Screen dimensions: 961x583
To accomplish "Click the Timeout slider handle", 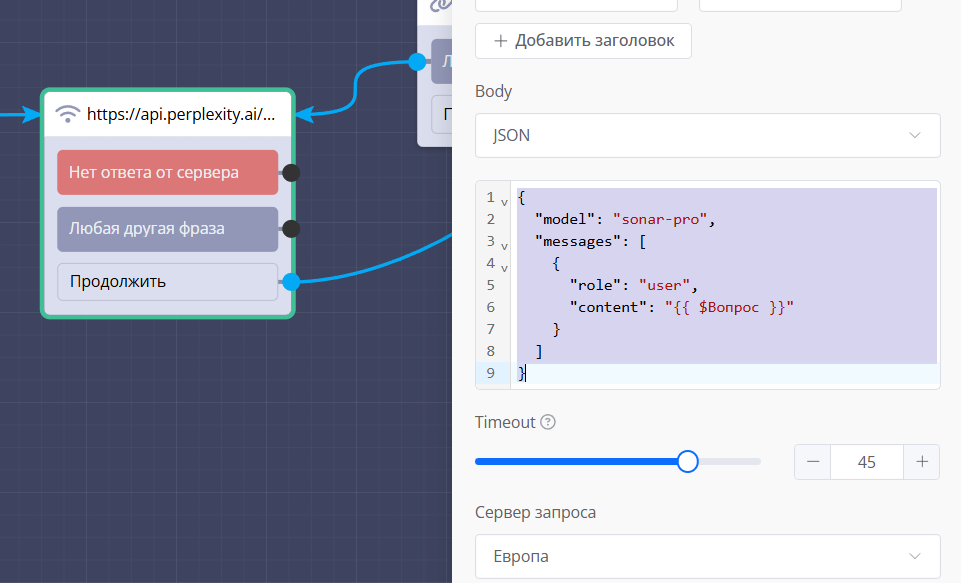I will pyautogui.click(x=687, y=461).
